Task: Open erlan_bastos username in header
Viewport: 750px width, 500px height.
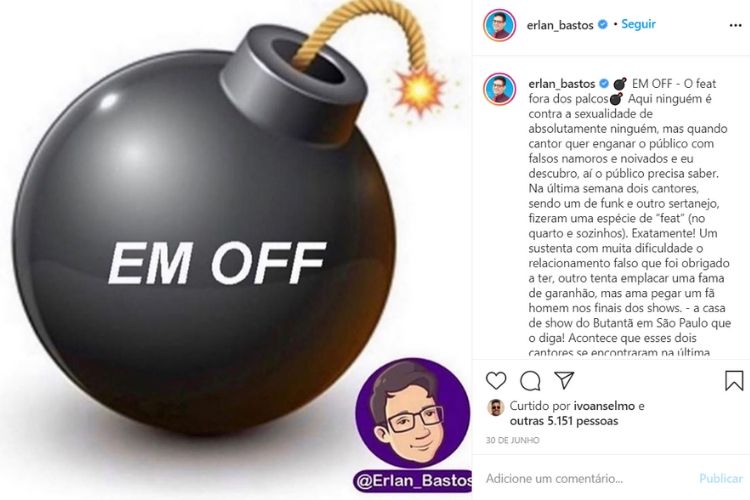Action: click(x=560, y=25)
